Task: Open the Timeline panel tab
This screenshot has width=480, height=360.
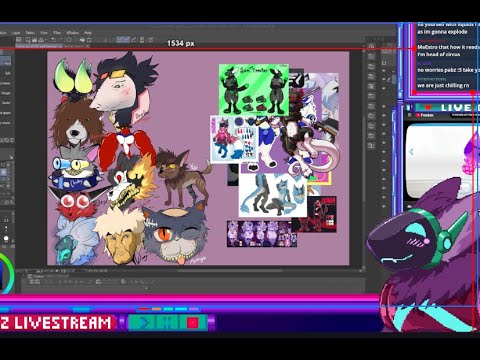Action: click(39, 276)
